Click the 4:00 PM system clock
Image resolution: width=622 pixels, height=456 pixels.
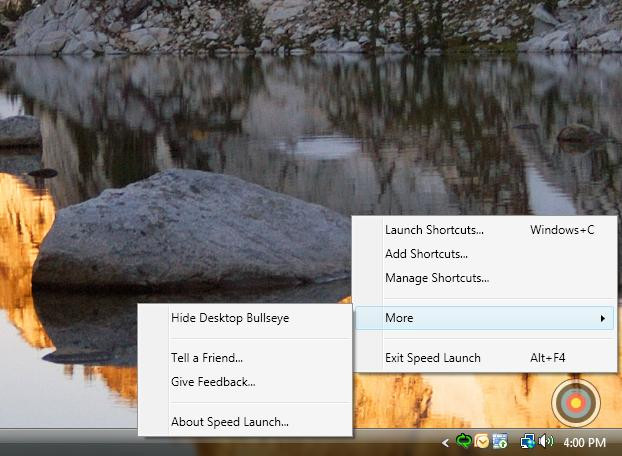tap(585, 442)
